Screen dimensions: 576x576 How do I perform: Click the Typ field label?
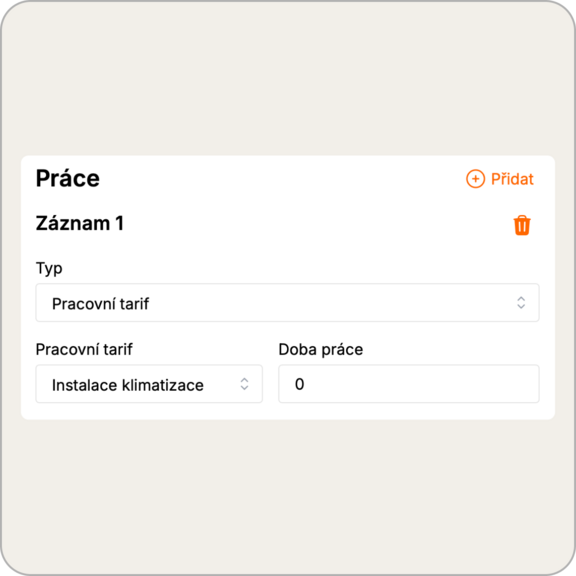pos(49,269)
